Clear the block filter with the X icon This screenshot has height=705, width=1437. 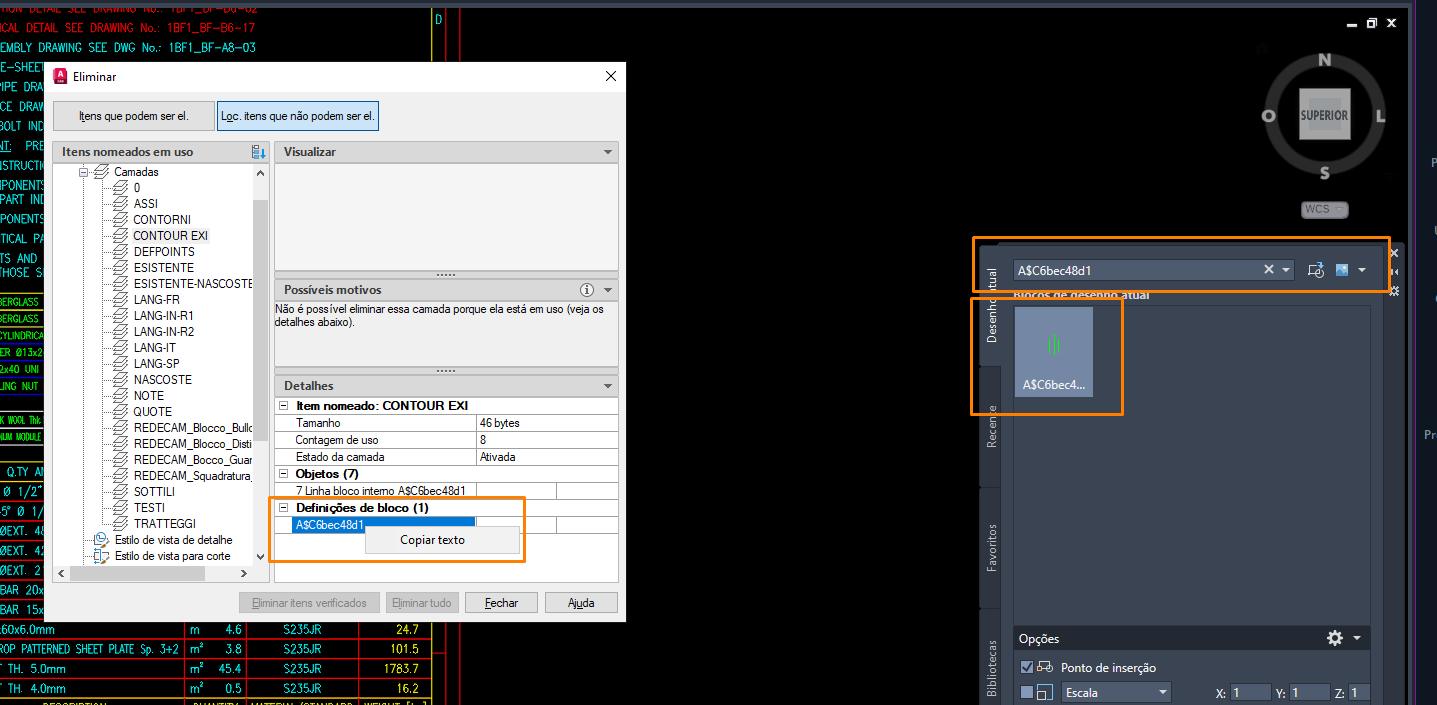tap(1269, 270)
